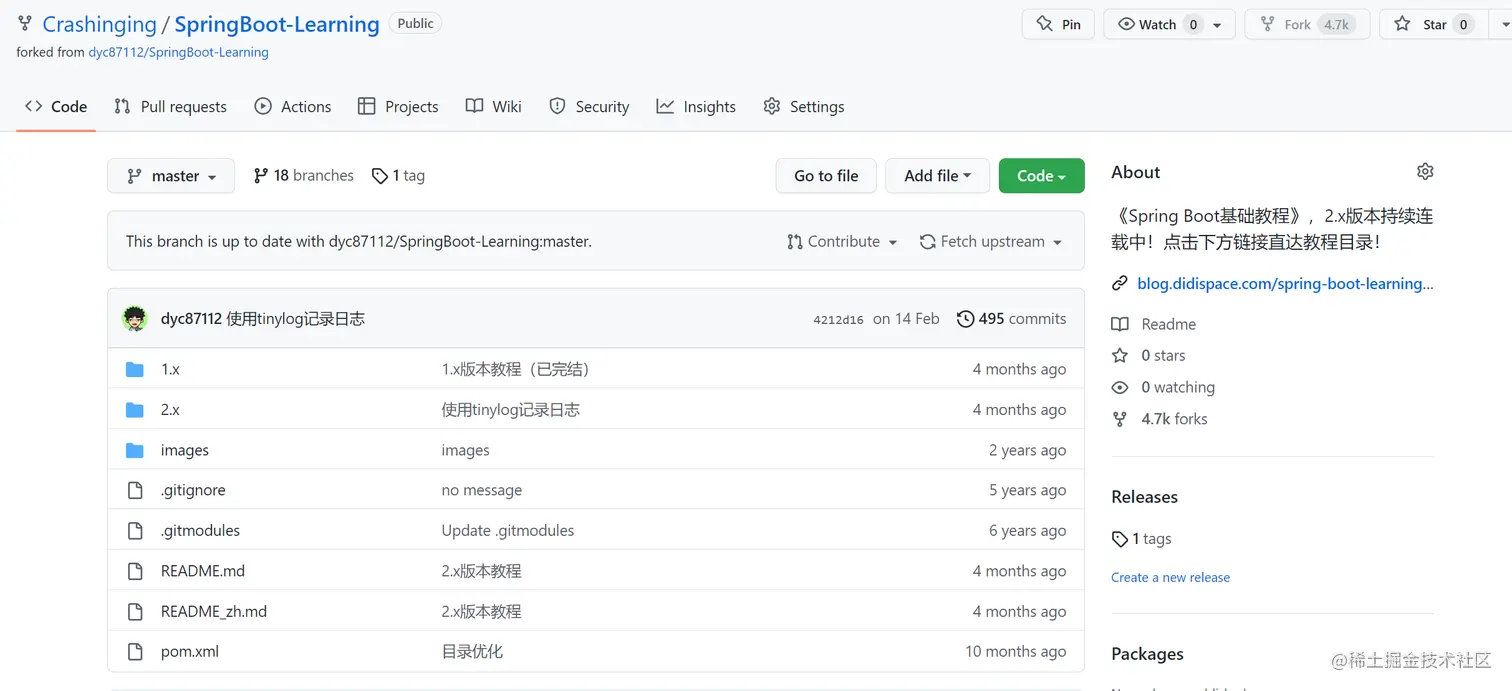
Task: Open the green Code dropdown
Action: point(1041,176)
